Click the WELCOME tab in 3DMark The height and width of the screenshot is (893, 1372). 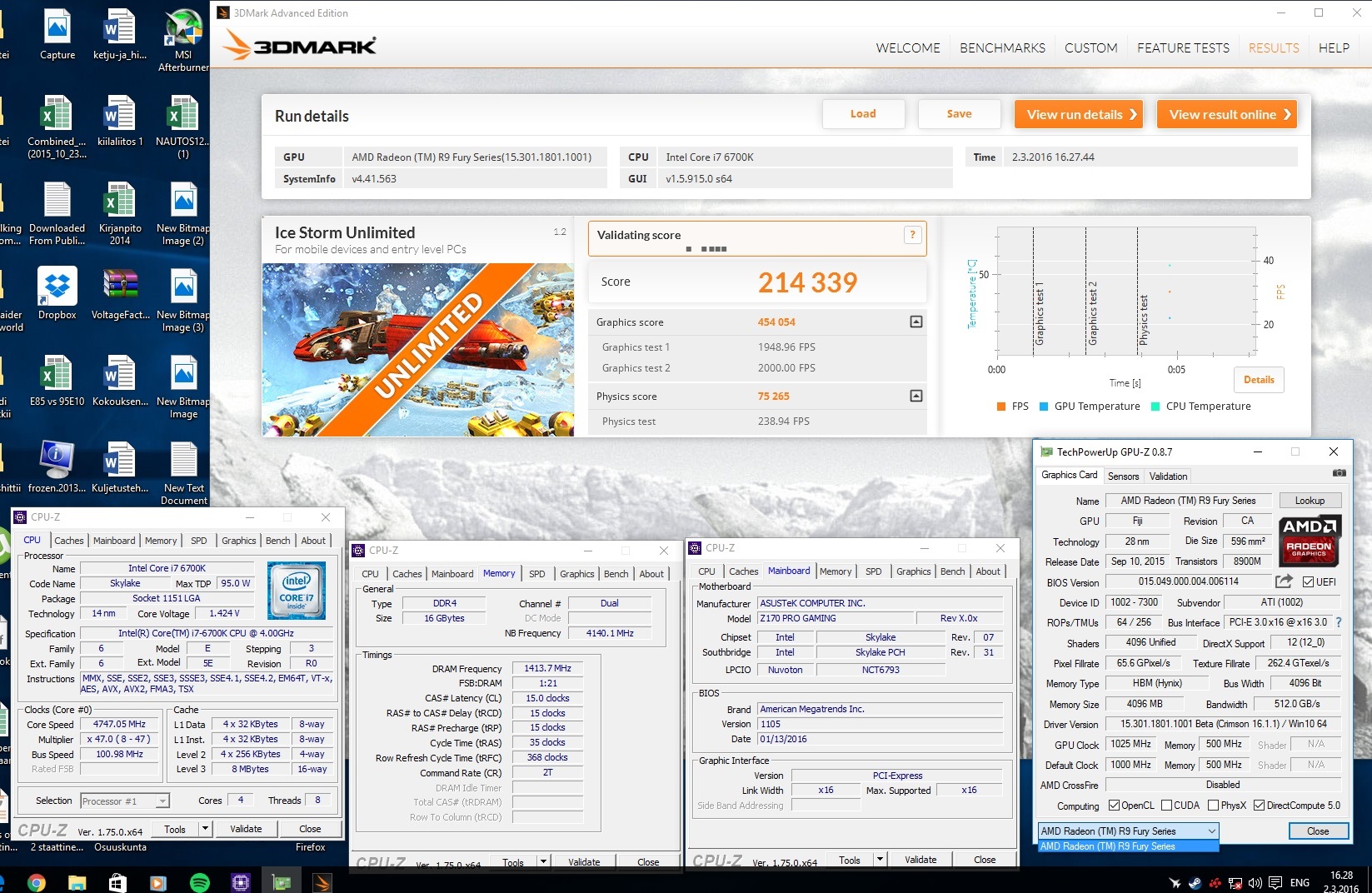point(908,48)
